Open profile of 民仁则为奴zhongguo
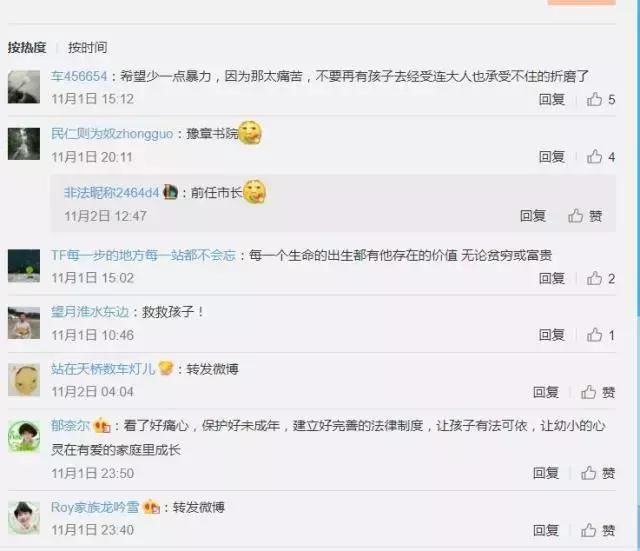640x551 pixels. tap(112, 134)
